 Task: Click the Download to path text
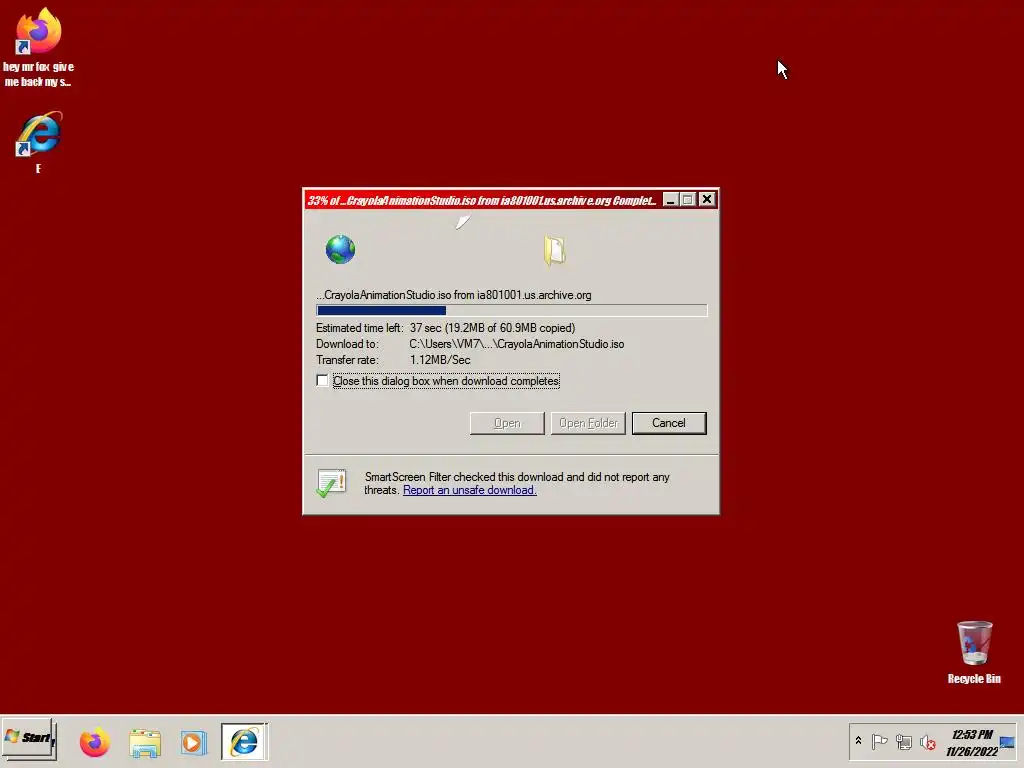[517, 344]
